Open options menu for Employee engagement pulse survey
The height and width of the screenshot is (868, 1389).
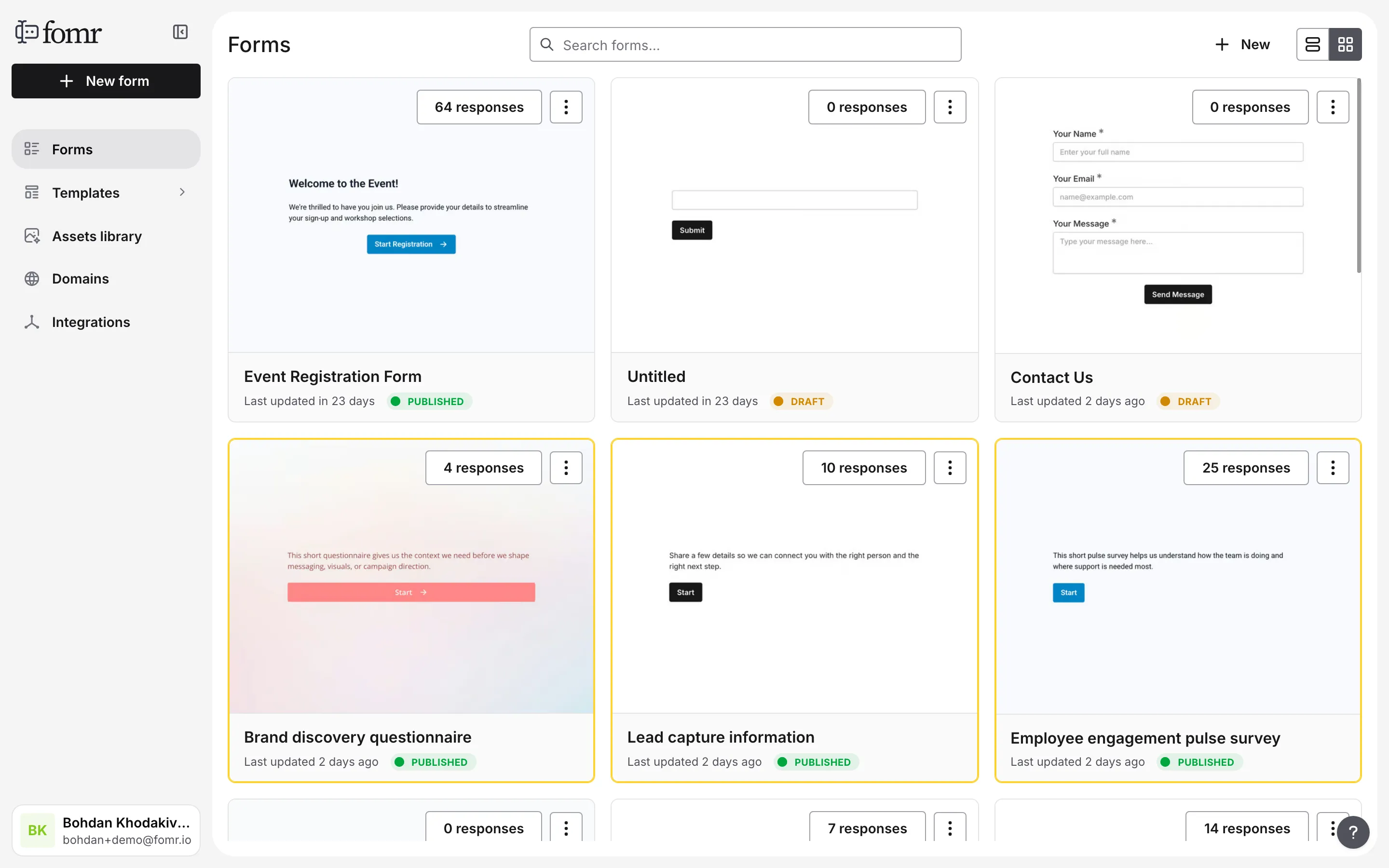pos(1333,468)
